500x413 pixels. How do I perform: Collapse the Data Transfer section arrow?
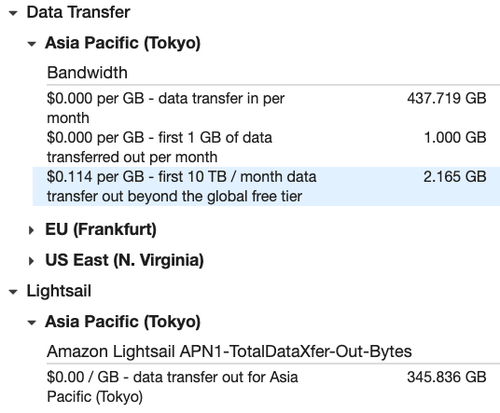pos(13,14)
